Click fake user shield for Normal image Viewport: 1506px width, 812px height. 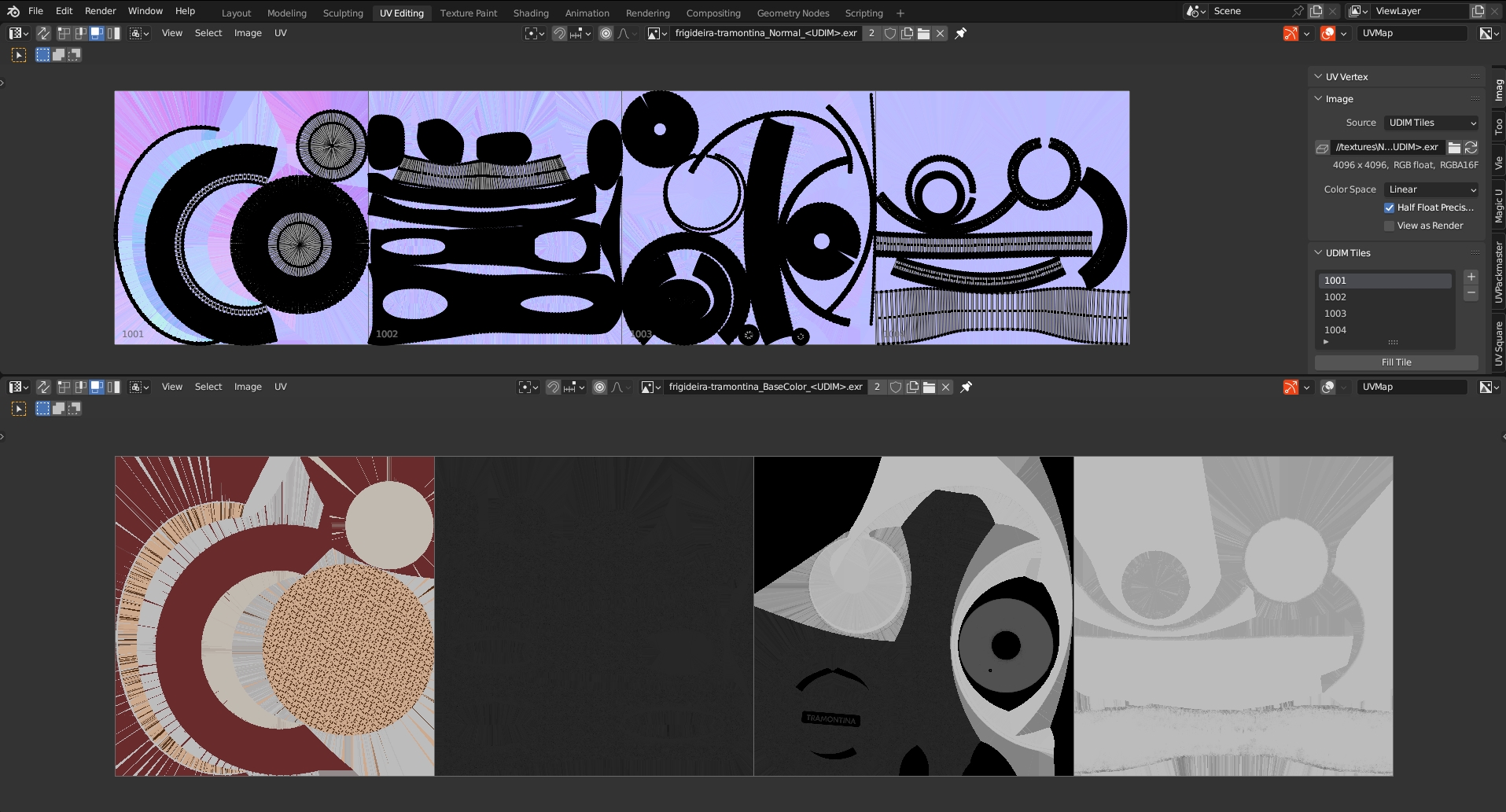click(x=889, y=33)
